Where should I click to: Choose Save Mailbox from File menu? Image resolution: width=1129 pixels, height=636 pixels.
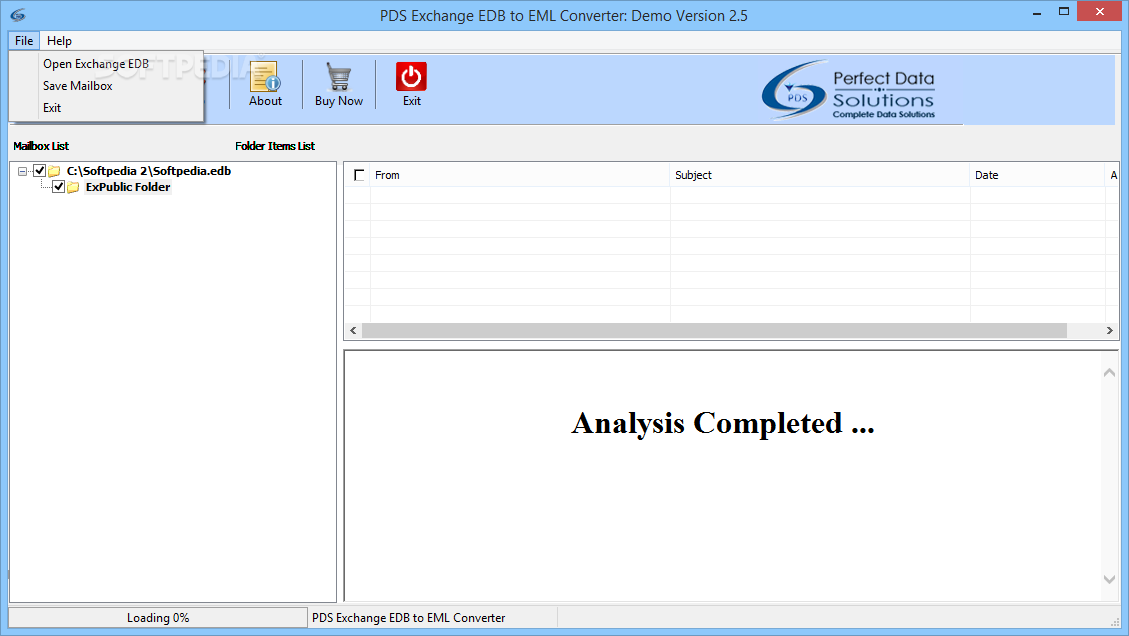coord(107,86)
